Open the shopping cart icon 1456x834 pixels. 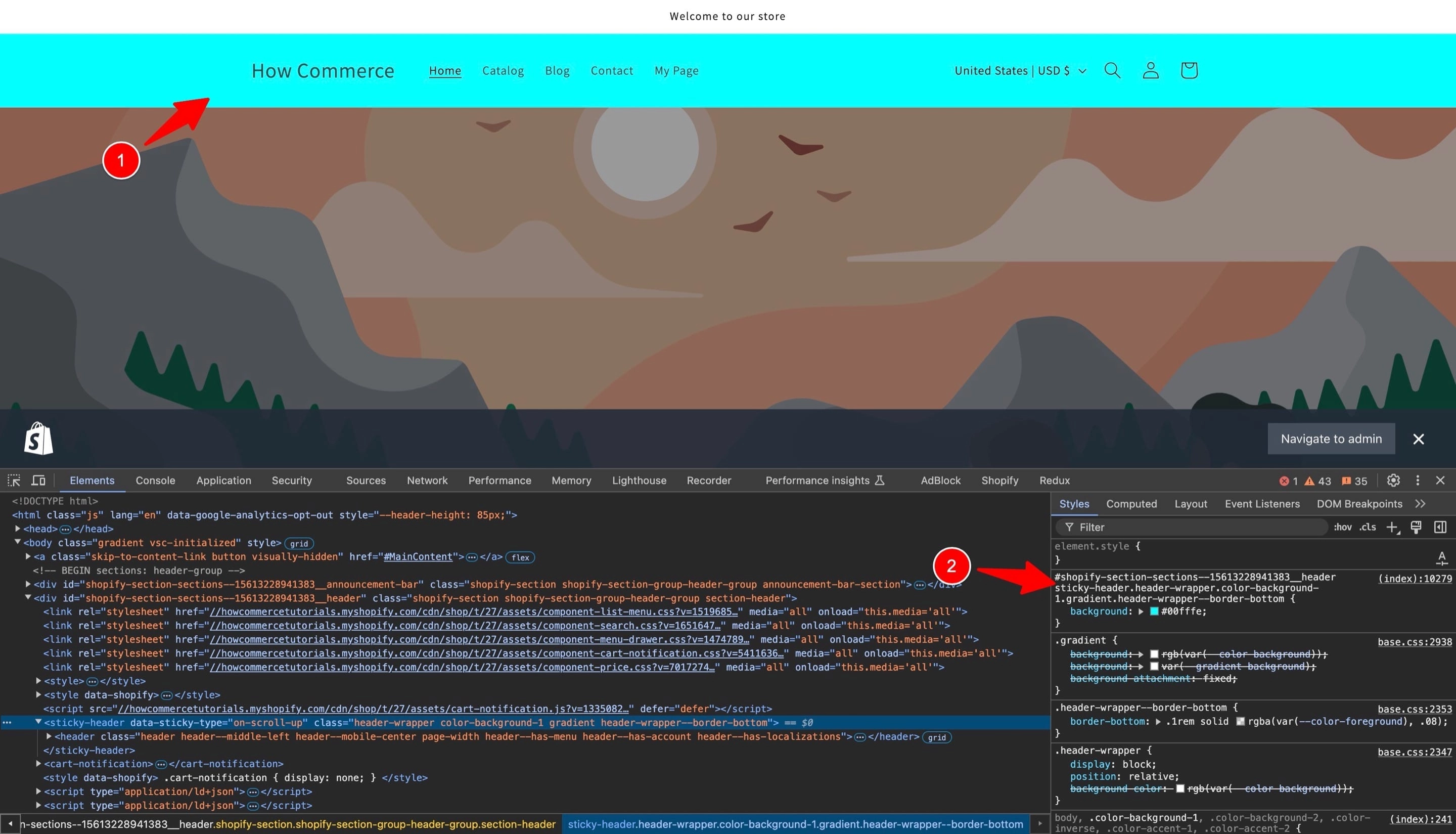(x=1189, y=70)
